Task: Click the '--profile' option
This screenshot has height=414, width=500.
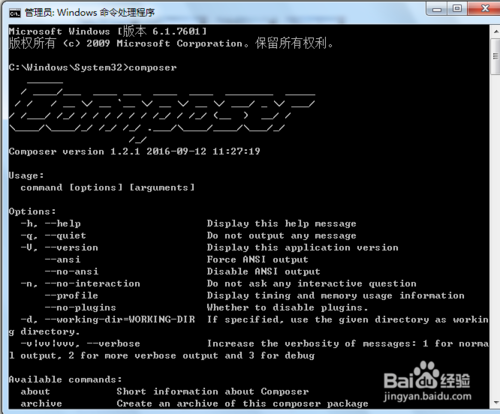Action: click(72, 296)
